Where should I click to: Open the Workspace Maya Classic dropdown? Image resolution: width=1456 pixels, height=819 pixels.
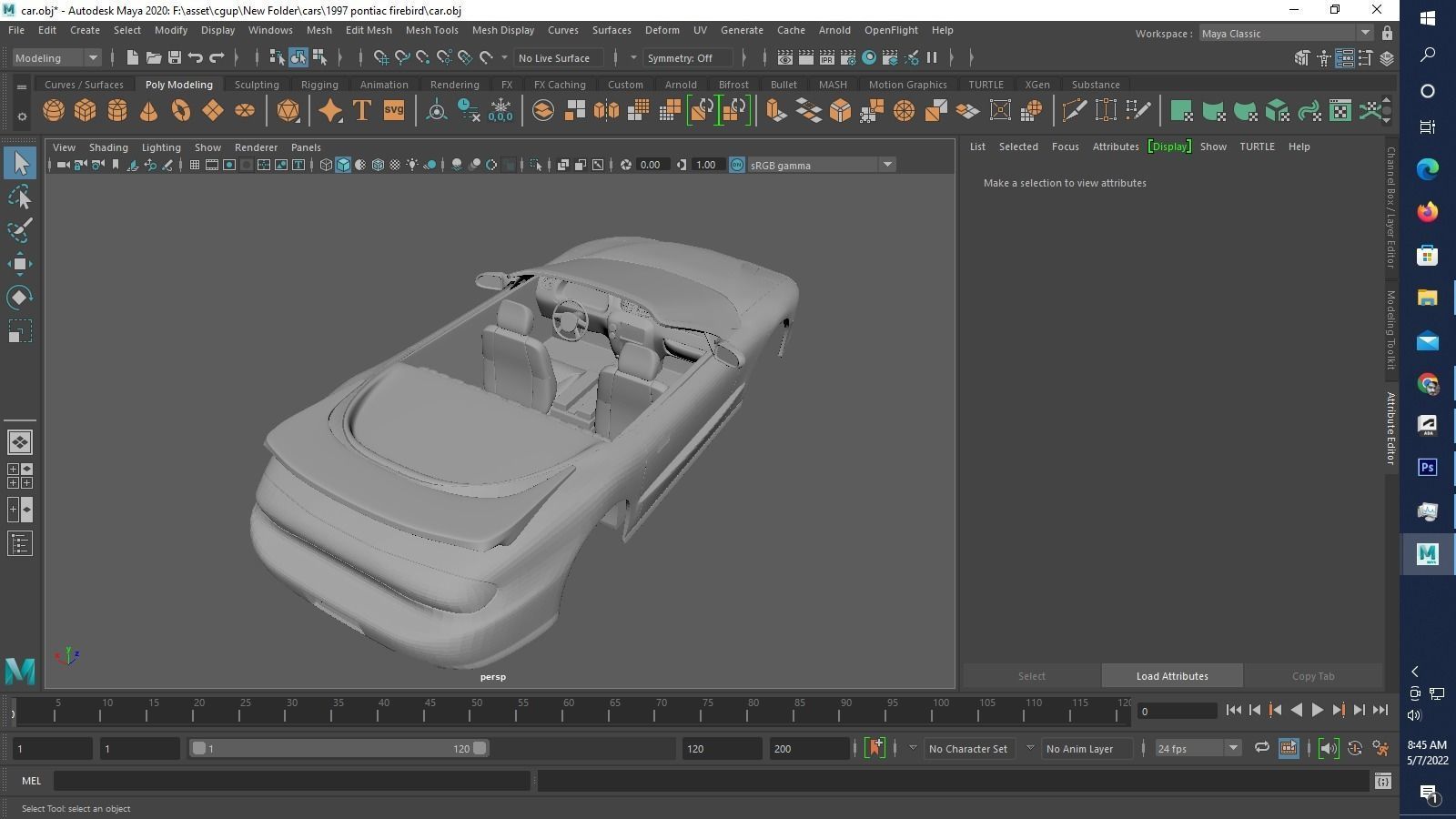pos(1285,34)
